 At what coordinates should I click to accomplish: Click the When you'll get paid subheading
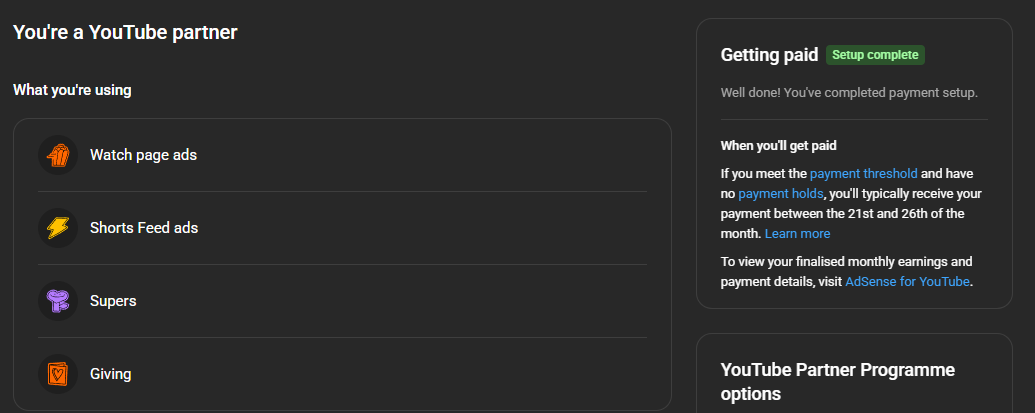[x=778, y=145]
